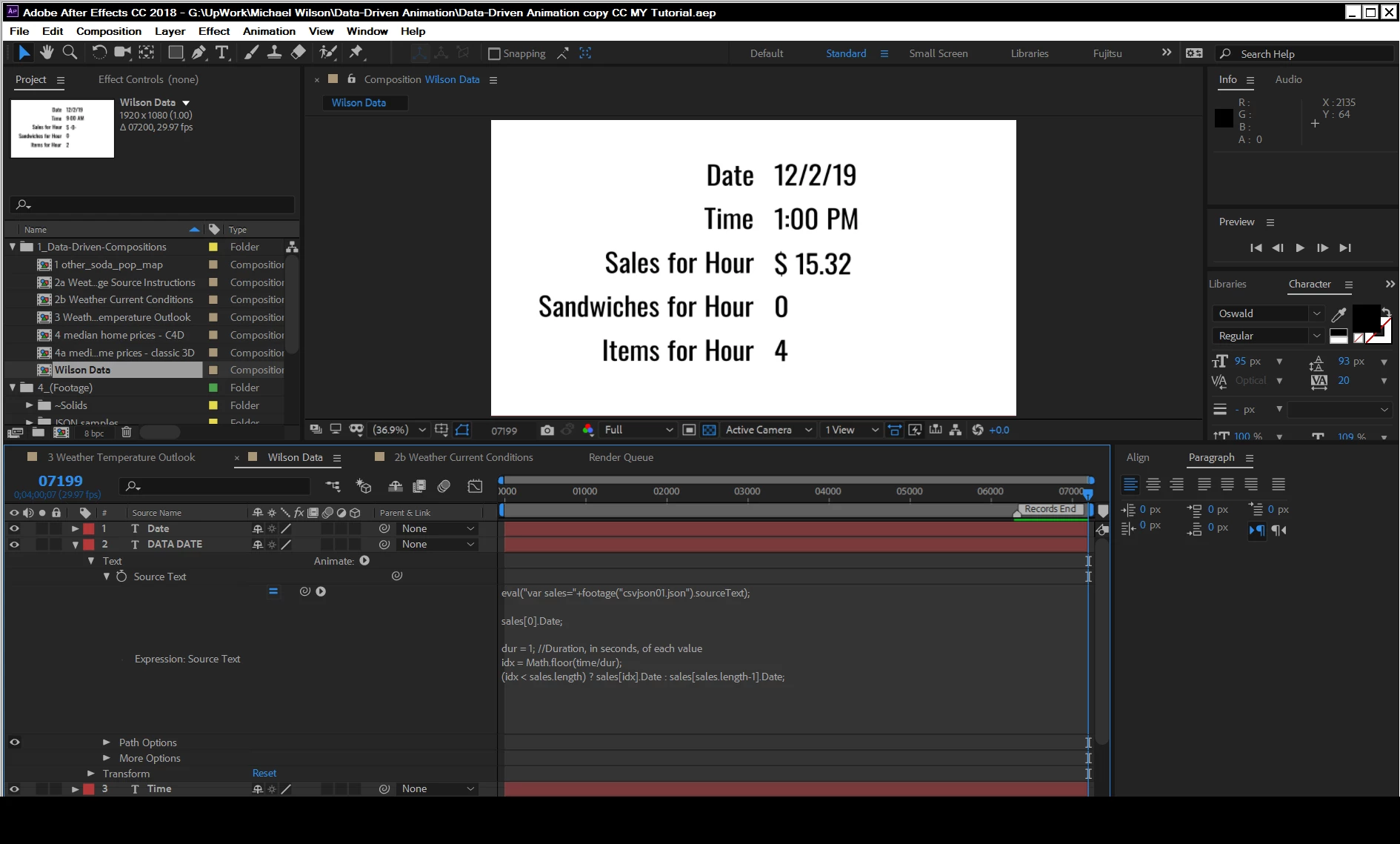Screen dimensions: 1400x844
Task: Pick a color with the eyedropper
Action: (1339, 314)
